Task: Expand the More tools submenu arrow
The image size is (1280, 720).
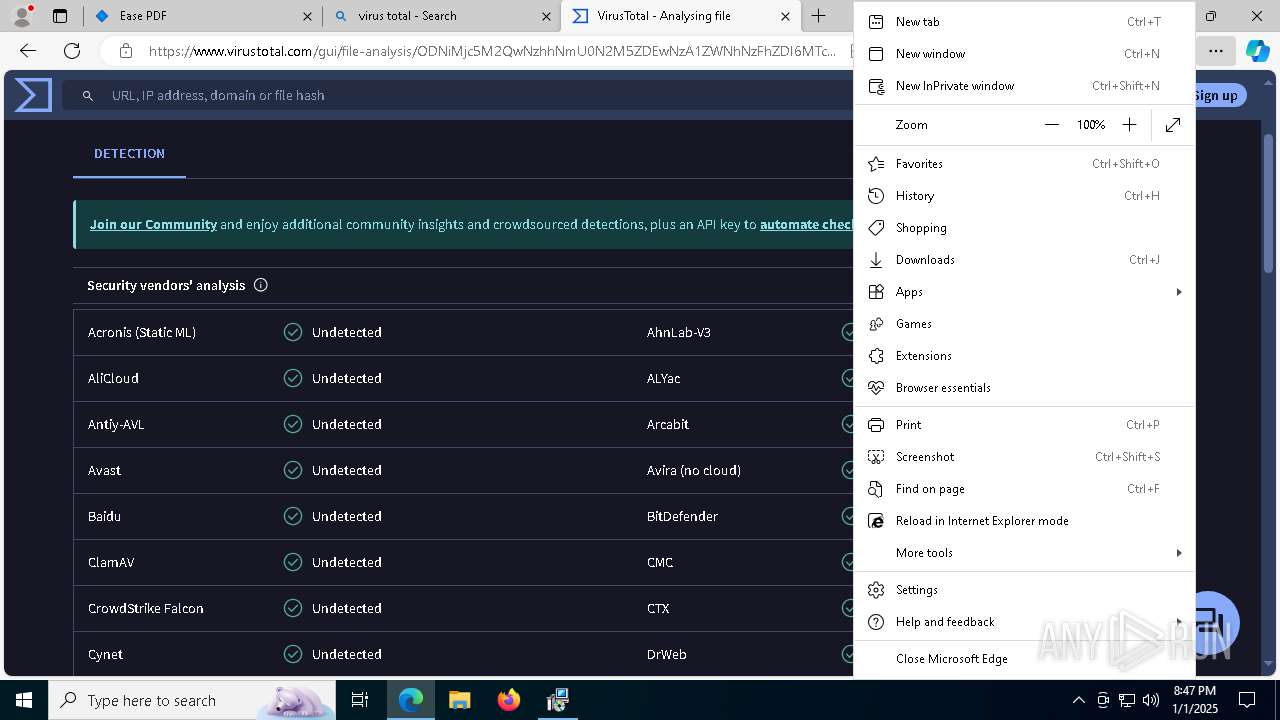Action: tap(1179, 553)
